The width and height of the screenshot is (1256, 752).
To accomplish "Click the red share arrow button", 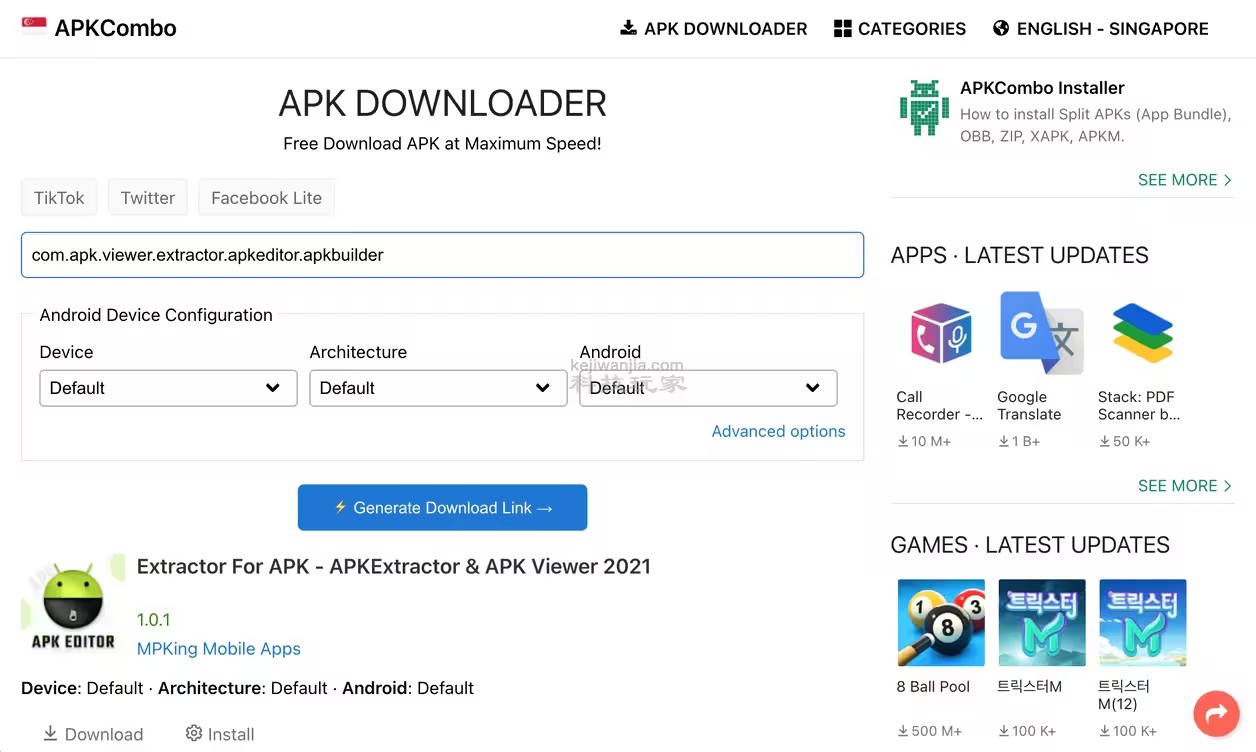I will click(x=1216, y=714).
